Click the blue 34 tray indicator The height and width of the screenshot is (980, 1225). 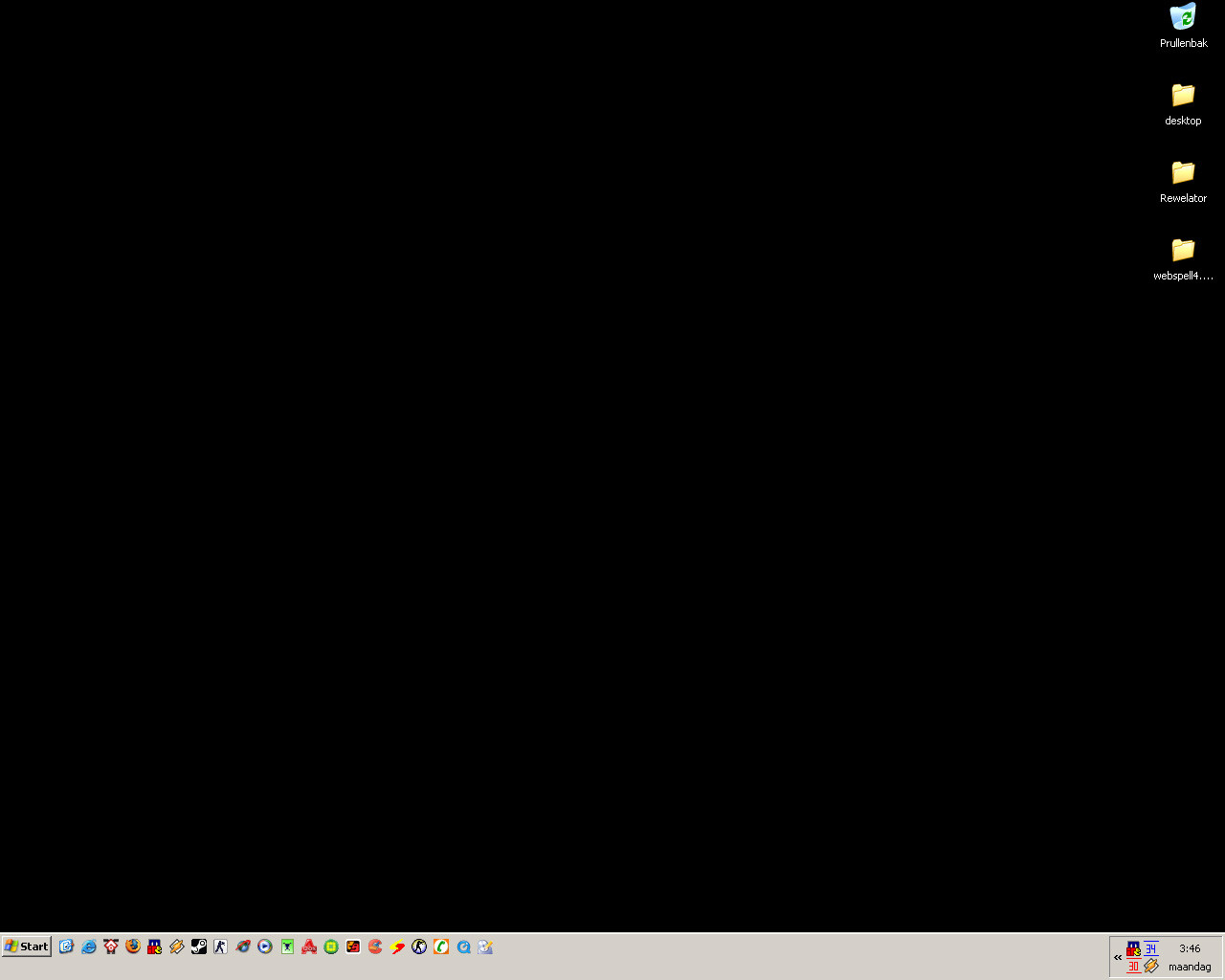coord(1151,948)
